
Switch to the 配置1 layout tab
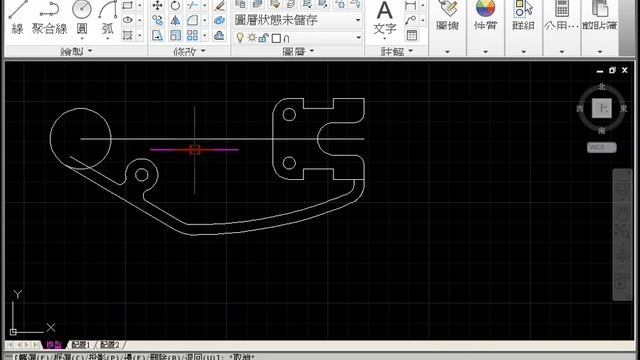[x=81, y=345]
